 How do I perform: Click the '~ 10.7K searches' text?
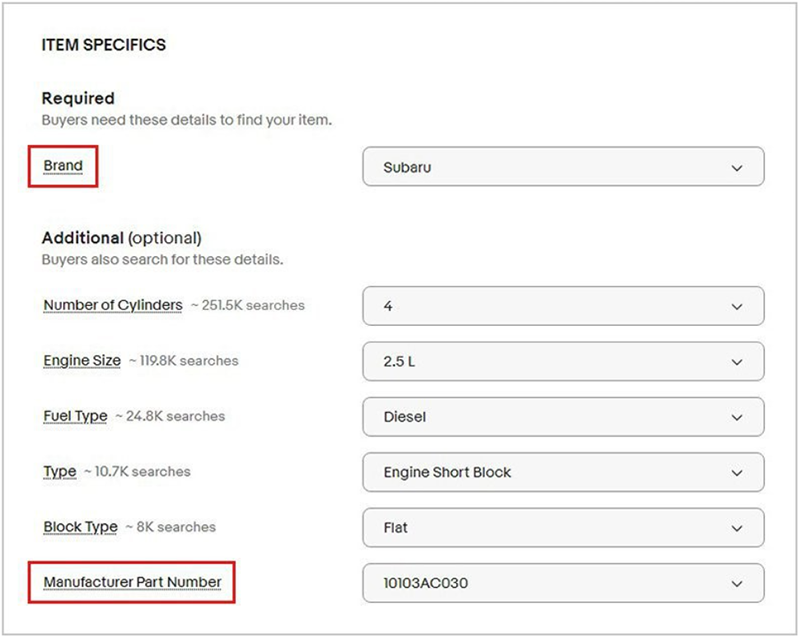[137, 472]
